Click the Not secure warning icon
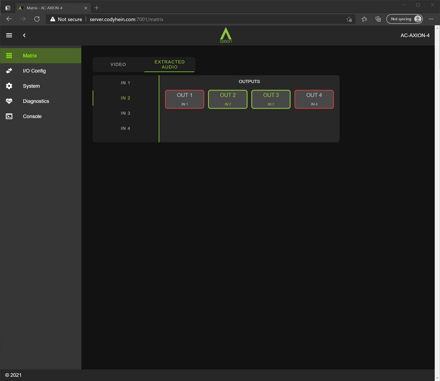The image size is (440, 381). click(52, 19)
